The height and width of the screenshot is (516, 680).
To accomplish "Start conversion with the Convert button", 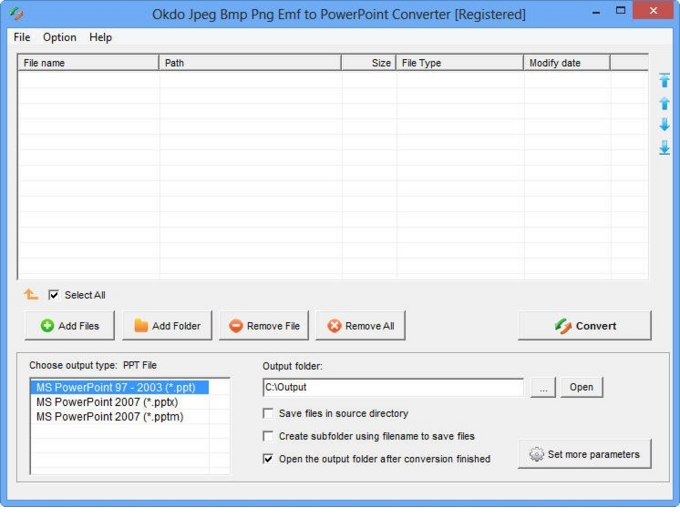I will point(585,326).
